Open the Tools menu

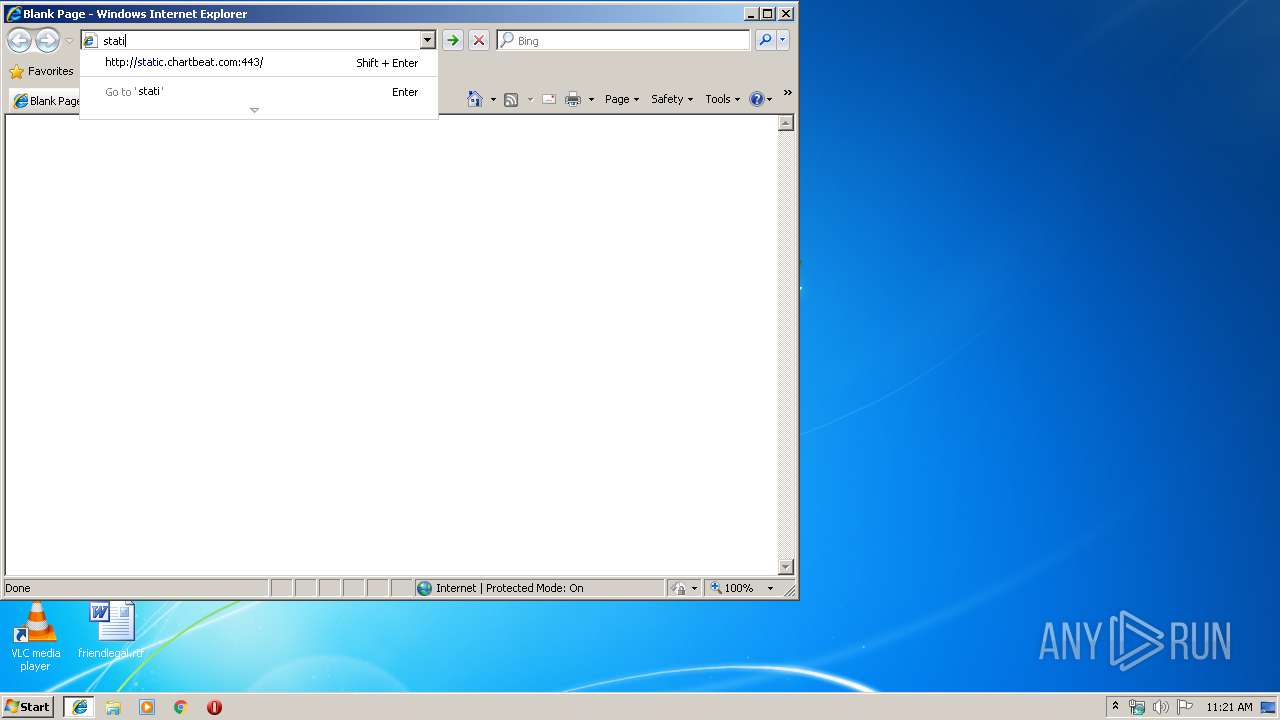click(723, 99)
